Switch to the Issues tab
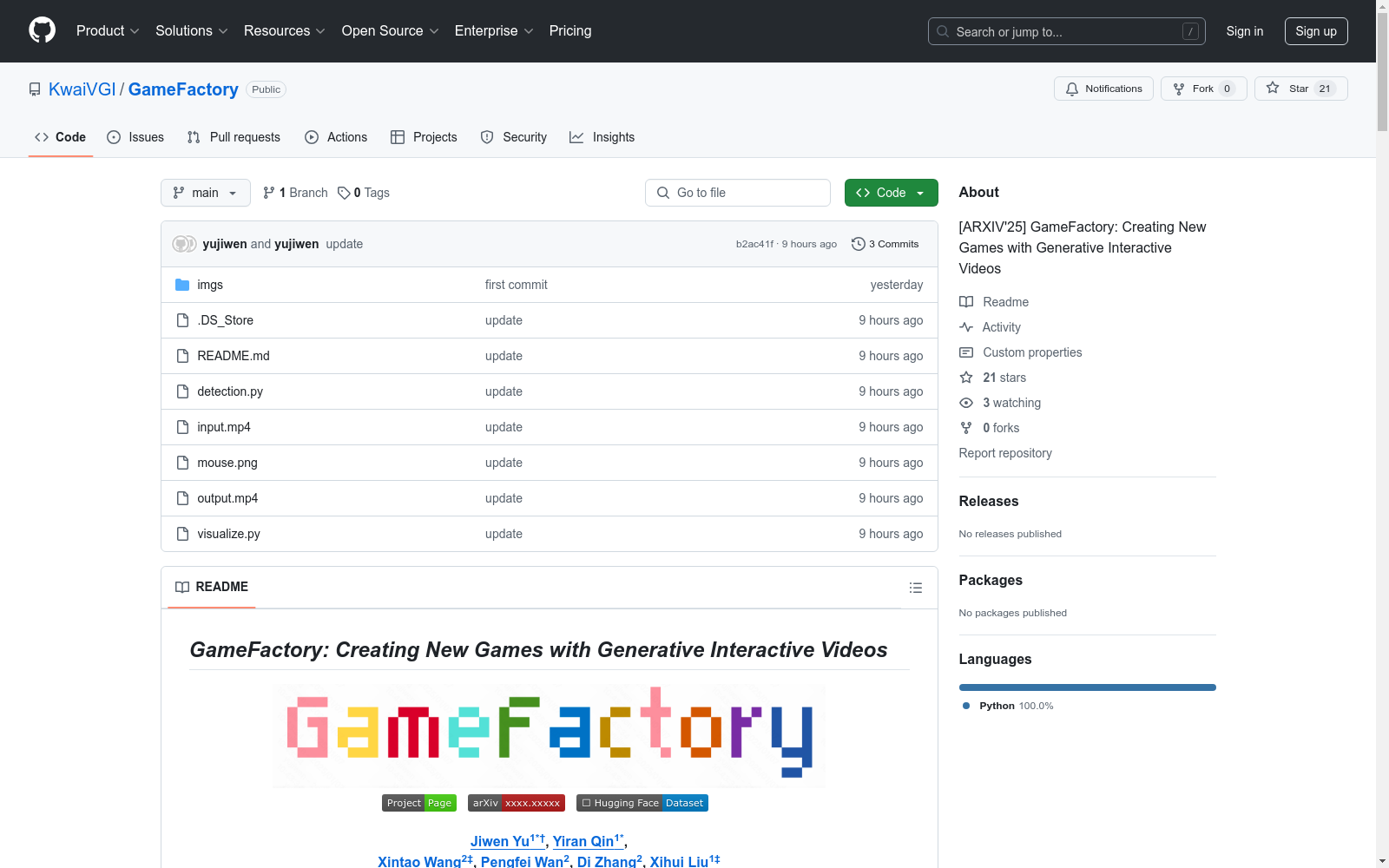Viewport: 1389px width, 868px height. (x=135, y=137)
